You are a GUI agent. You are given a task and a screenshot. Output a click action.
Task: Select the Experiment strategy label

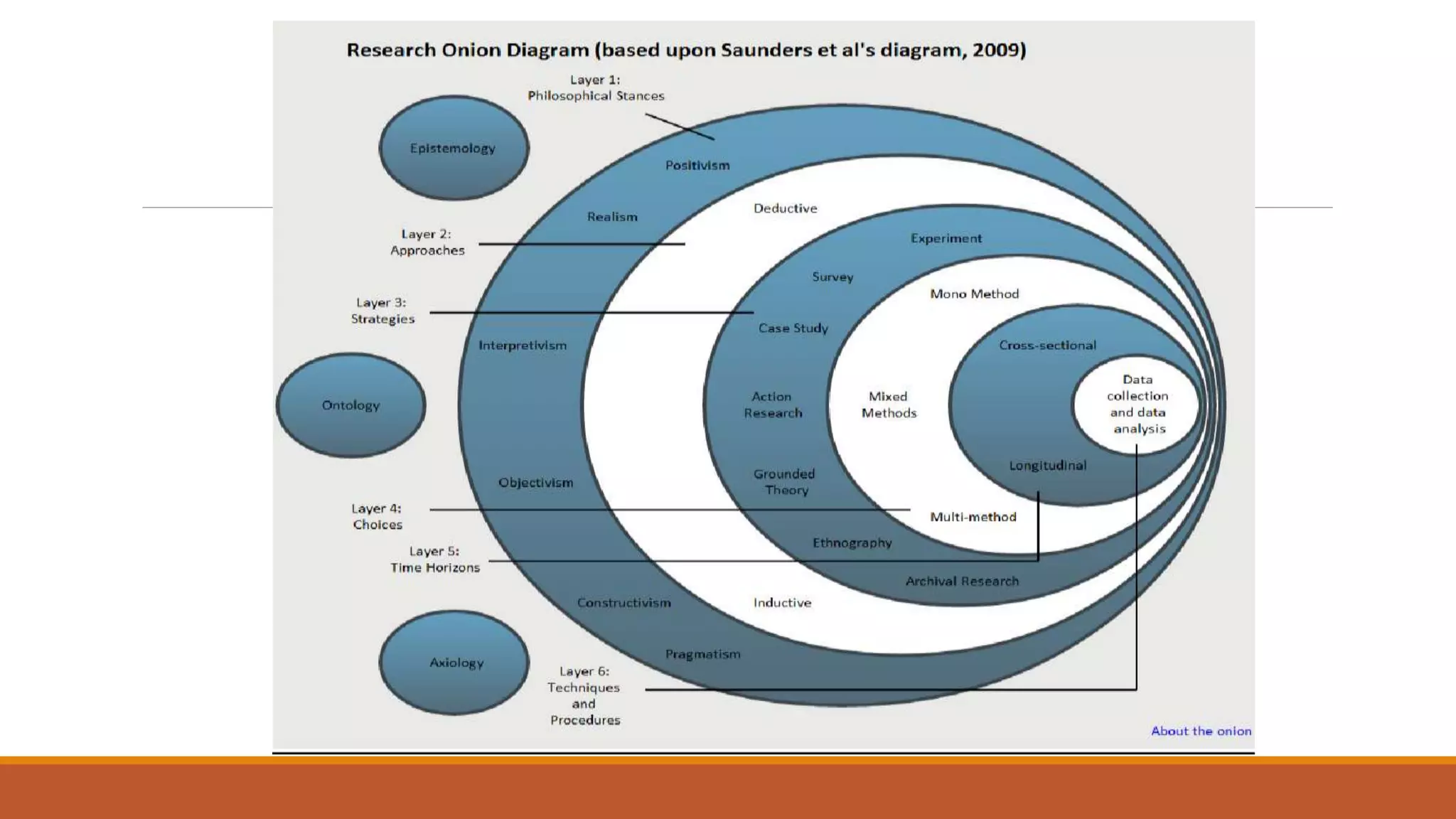click(946, 239)
